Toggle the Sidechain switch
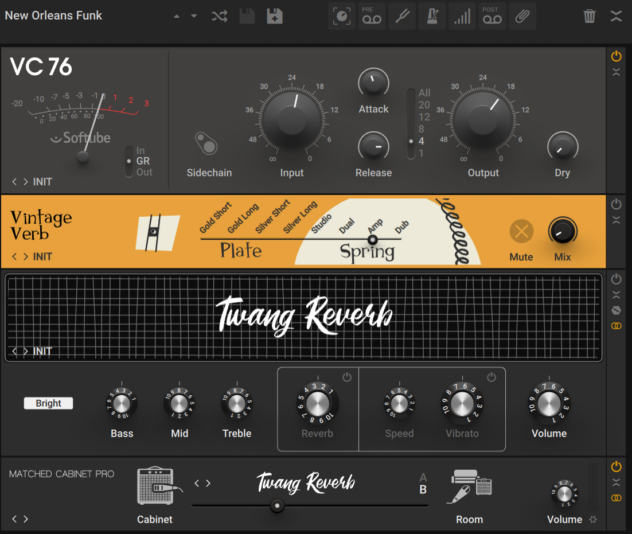Viewport: 632px width, 534px height. pyautogui.click(x=208, y=143)
